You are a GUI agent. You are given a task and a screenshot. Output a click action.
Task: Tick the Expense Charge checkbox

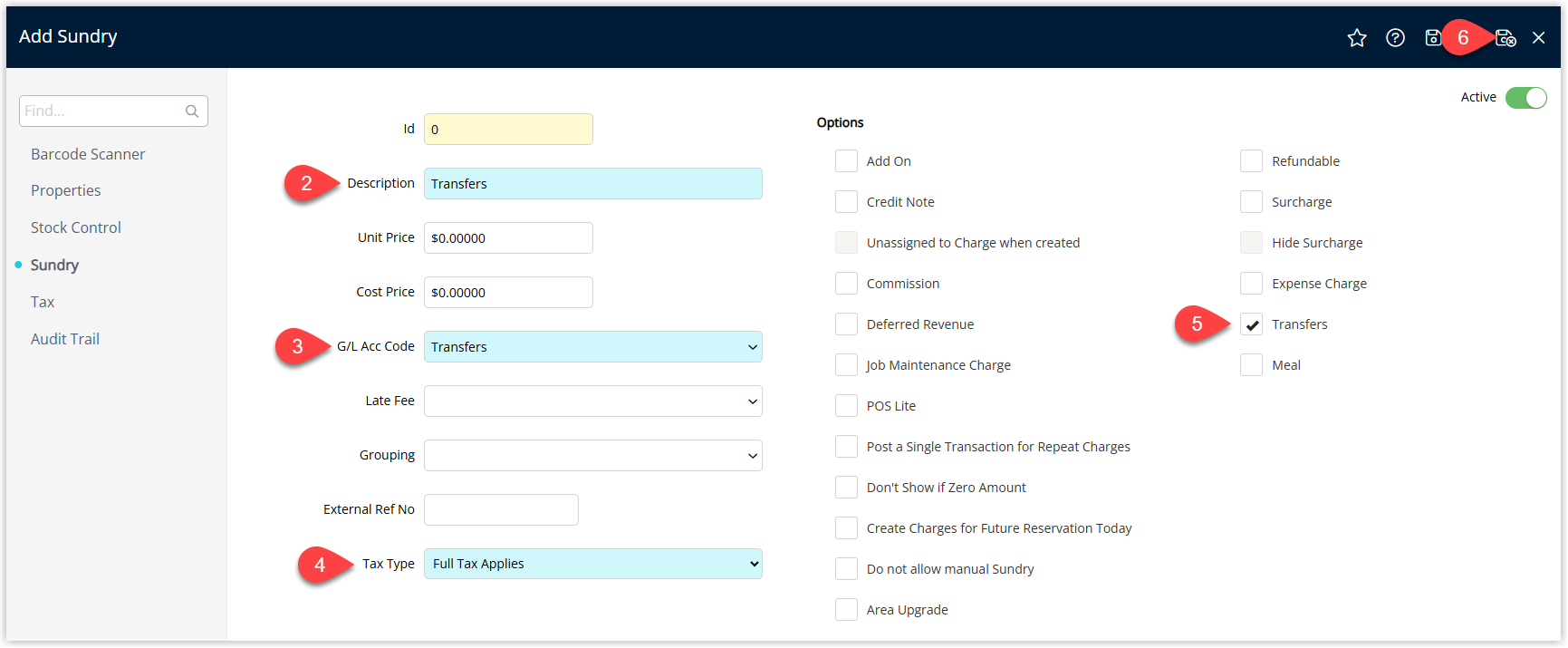1251,284
